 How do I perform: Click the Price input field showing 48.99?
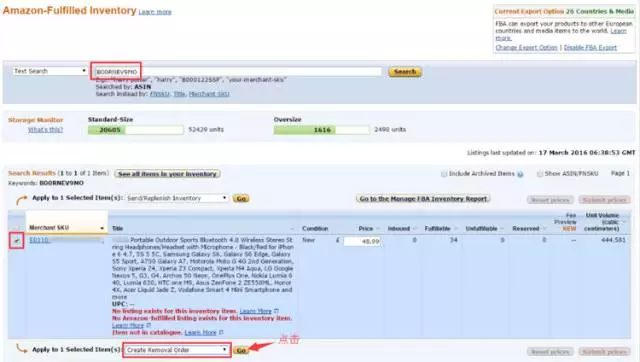[x=362, y=242]
